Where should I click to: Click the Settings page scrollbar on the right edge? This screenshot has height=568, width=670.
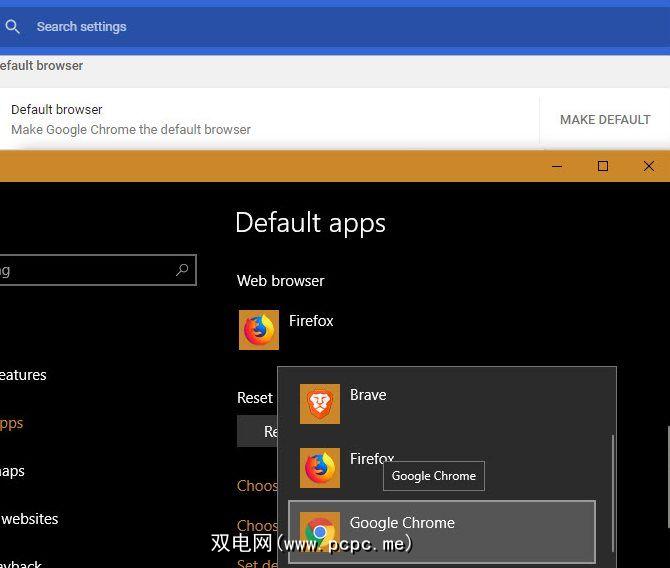pos(668,477)
